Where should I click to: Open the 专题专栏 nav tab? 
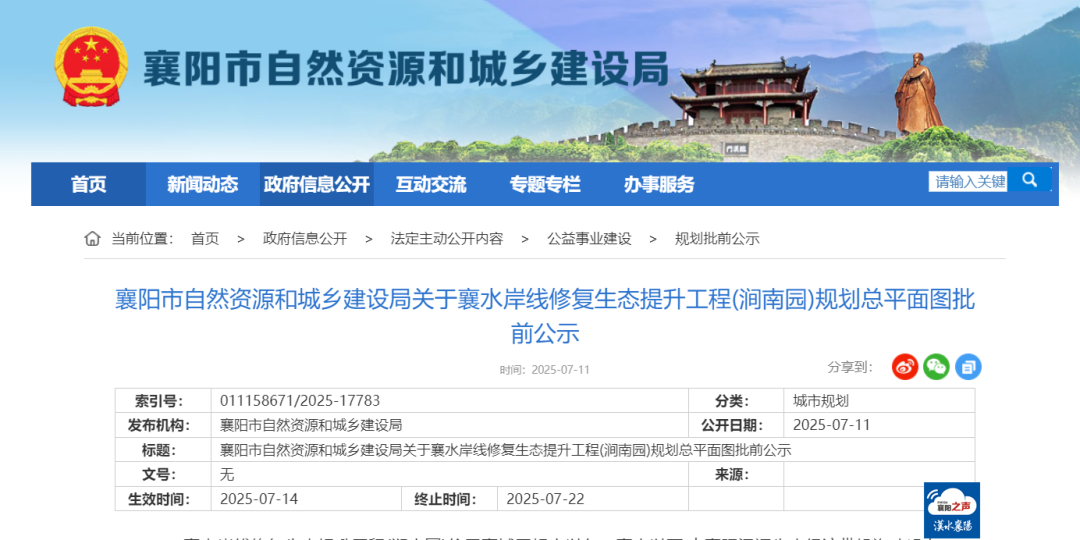tap(545, 184)
